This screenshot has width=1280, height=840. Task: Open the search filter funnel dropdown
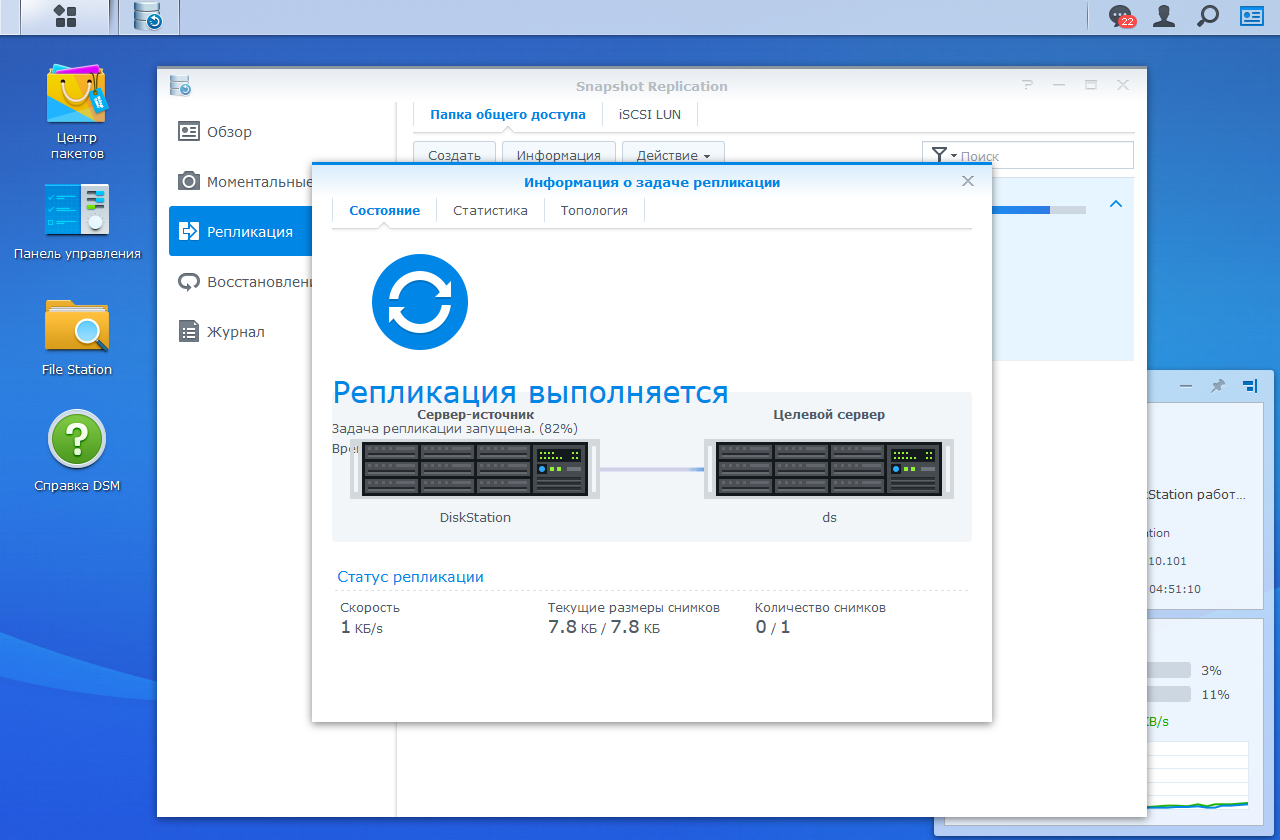tap(944, 155)
